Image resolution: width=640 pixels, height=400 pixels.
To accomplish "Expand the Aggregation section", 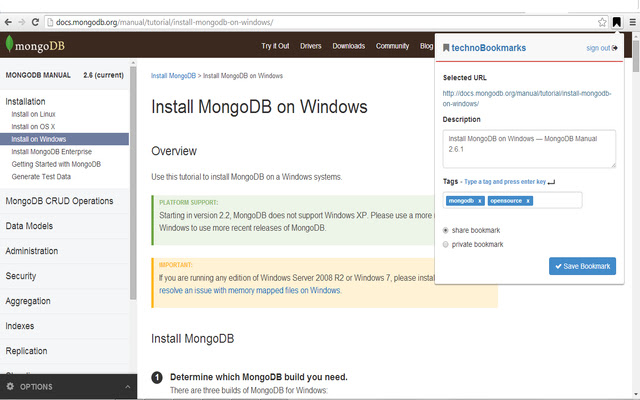I will (x=28, y=301).
